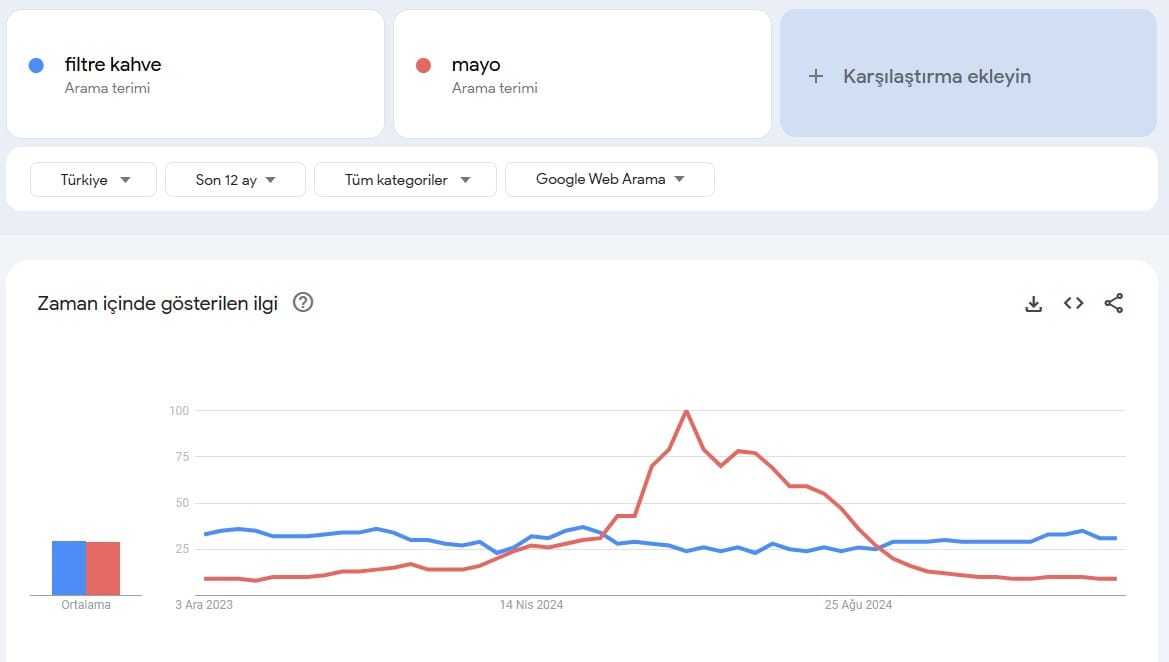
Task: Click the 25 Ağu 2024 axis label
Action: 858,605
